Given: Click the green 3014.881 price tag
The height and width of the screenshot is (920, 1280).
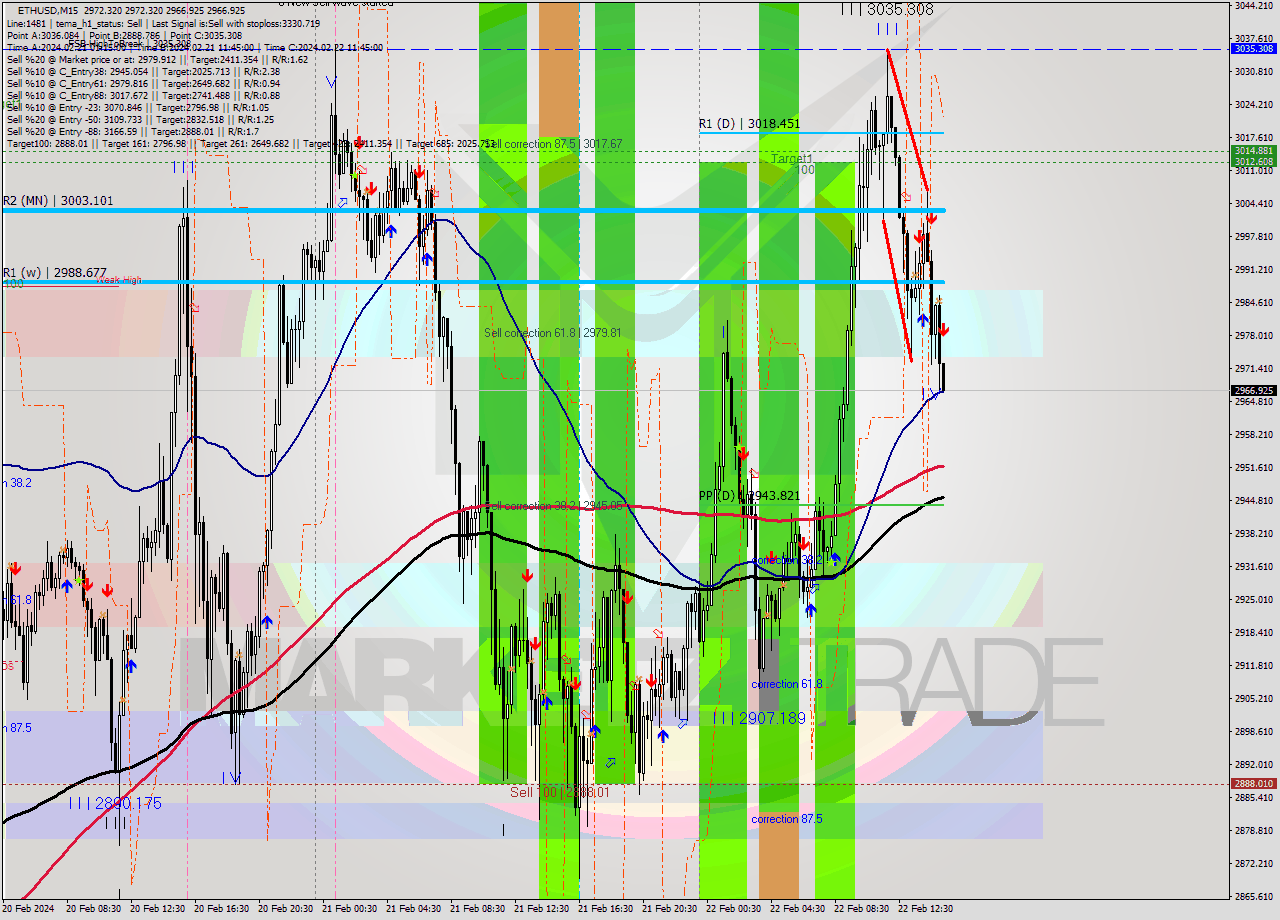Looking at the screenshot, I should 1254,151.
